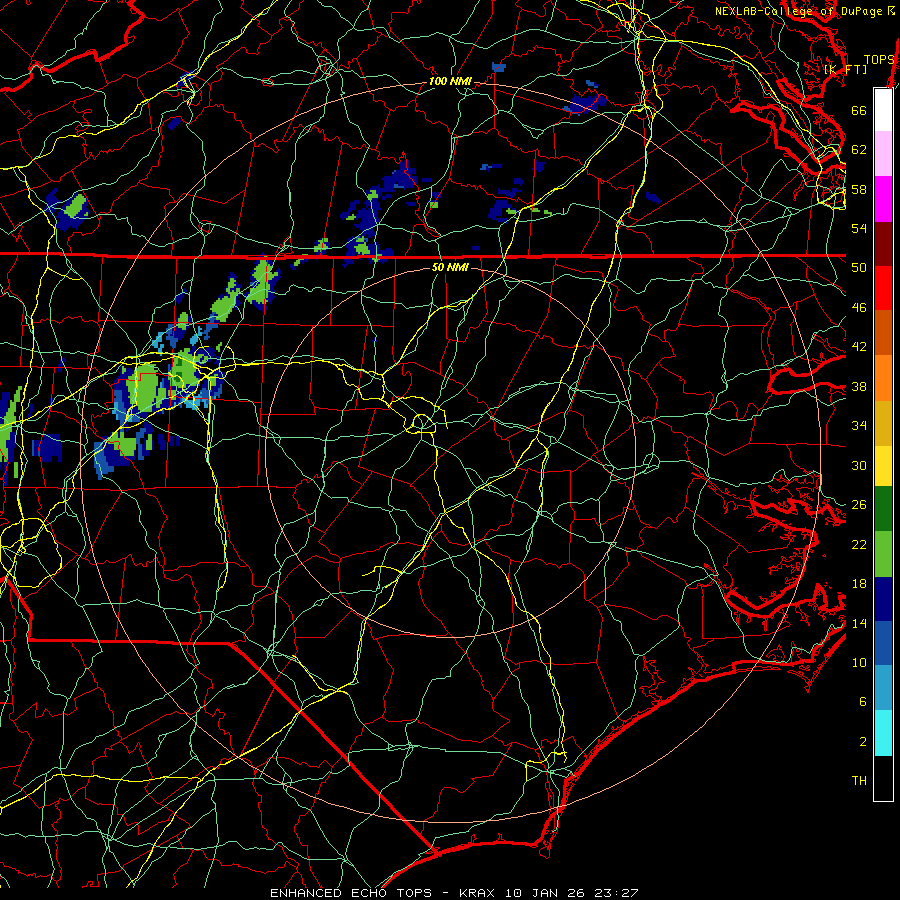The image size is (900, 900).
Task: Click the KRAX station identifier in caption
Action: 479,893
